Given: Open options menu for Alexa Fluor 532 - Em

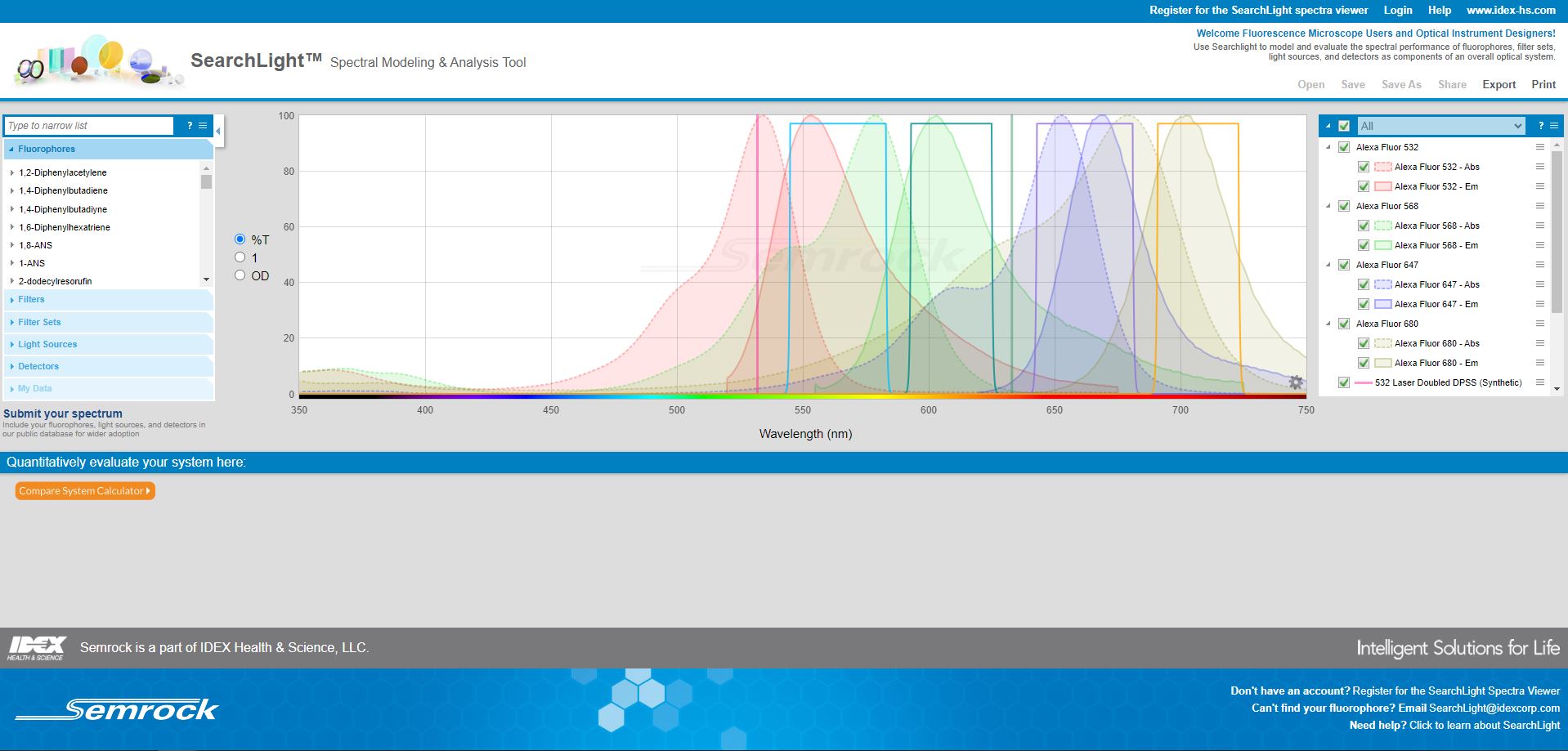Looking at the screenshot, I should click(1540, 186).
